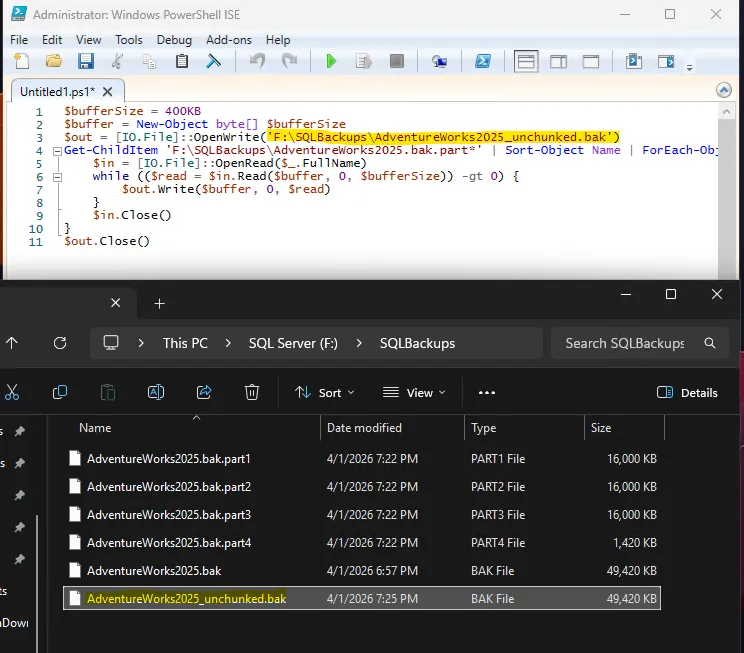Open the Explorer View dropdown
The image size is (744, 653).
pos(414,392)
